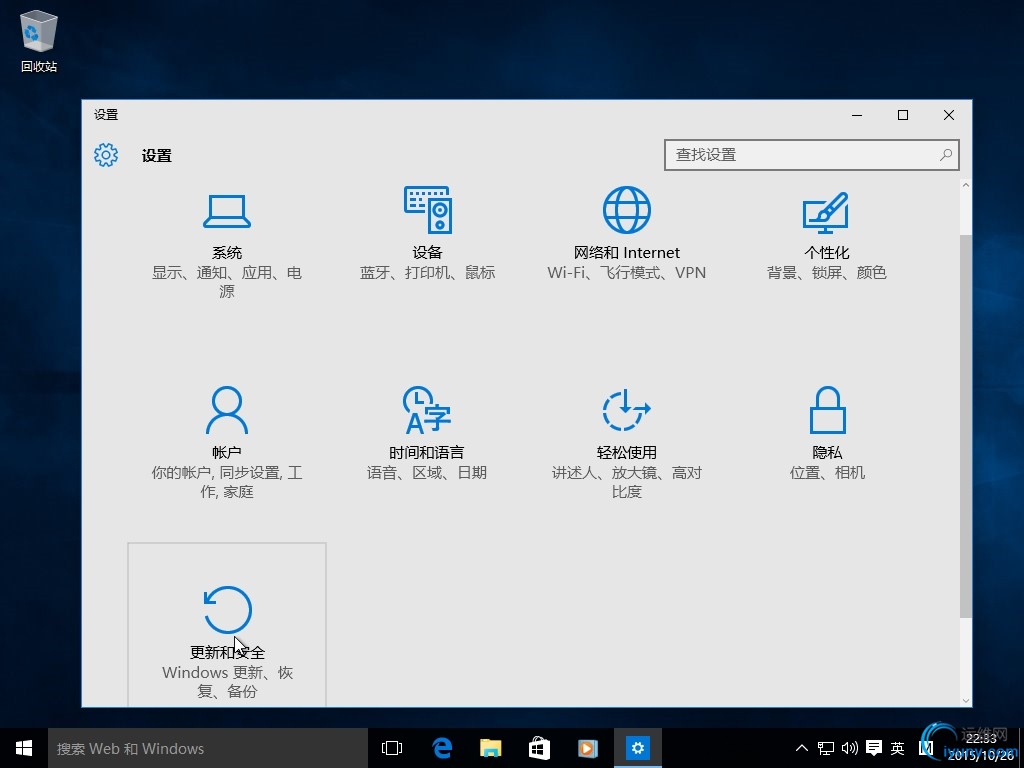The height and width of the screenshot is (768, 1024).
Task: Click the magnifier icon in settings search
Action: coord(945,155)
